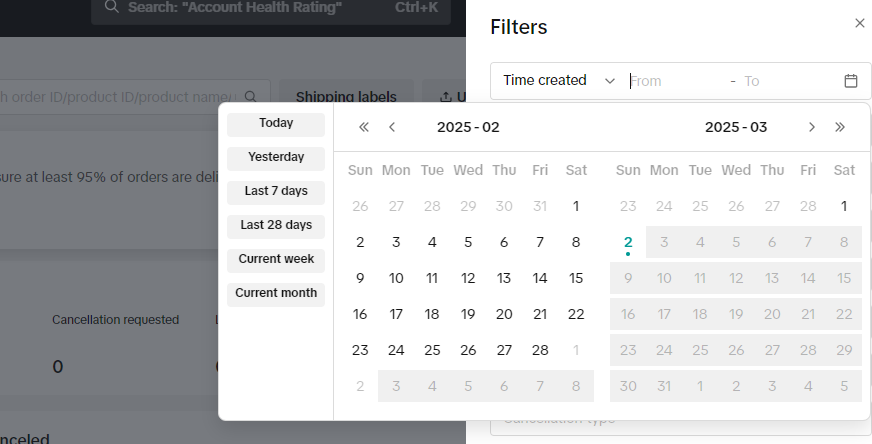
Task: Select March 2 in the calendar
Action: pos(628,242)
